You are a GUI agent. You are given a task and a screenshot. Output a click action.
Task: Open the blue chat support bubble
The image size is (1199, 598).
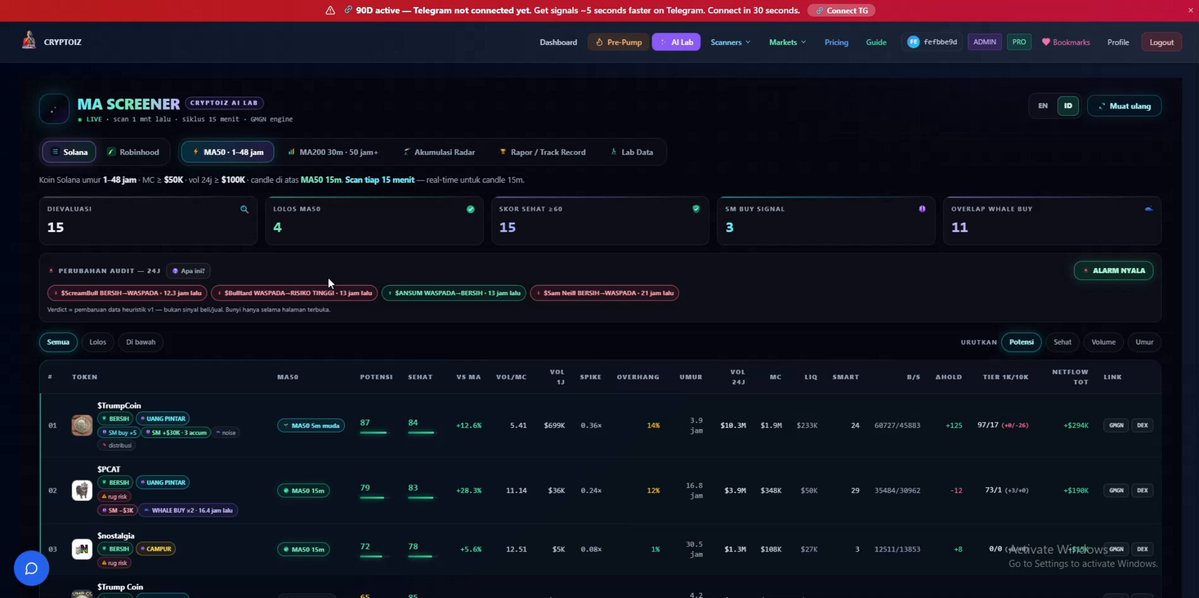coord(31,568)
